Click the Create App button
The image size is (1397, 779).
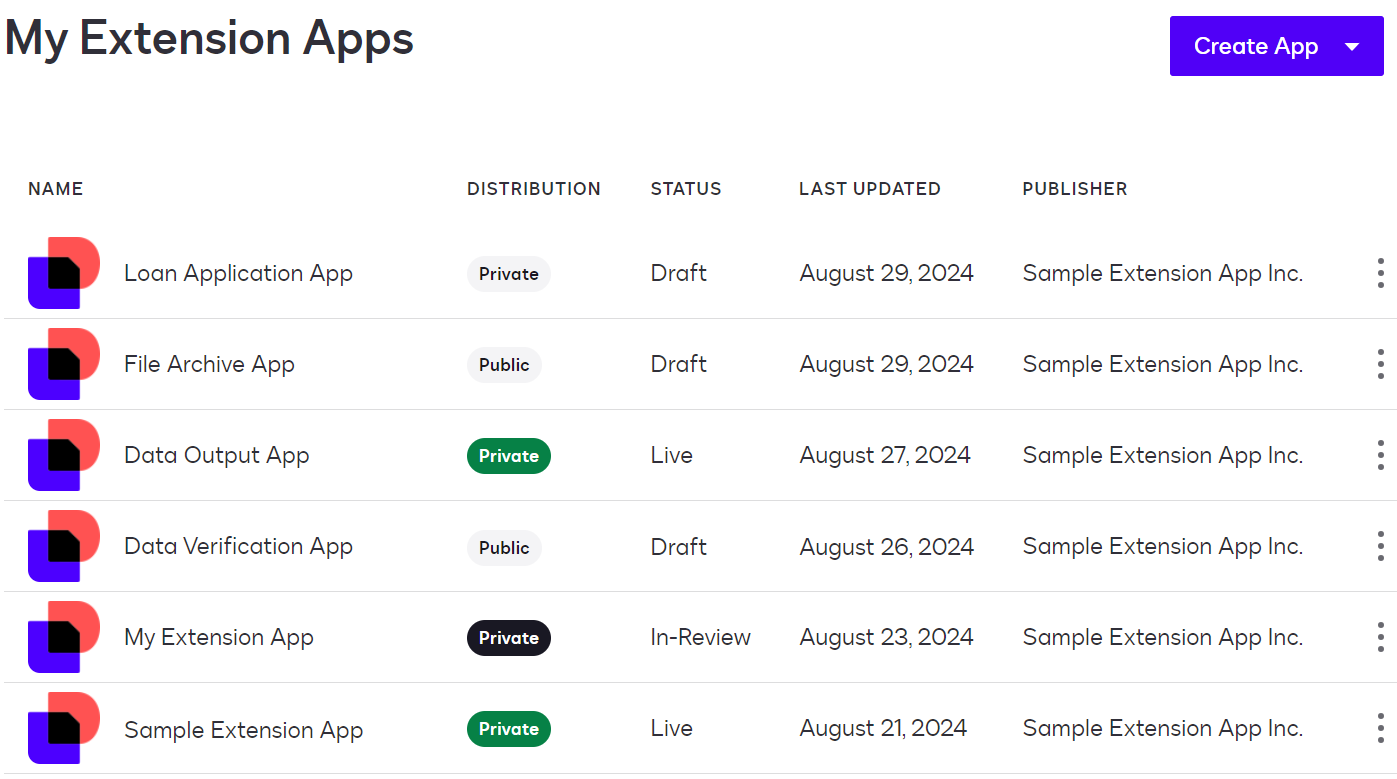pos(1256,45)
